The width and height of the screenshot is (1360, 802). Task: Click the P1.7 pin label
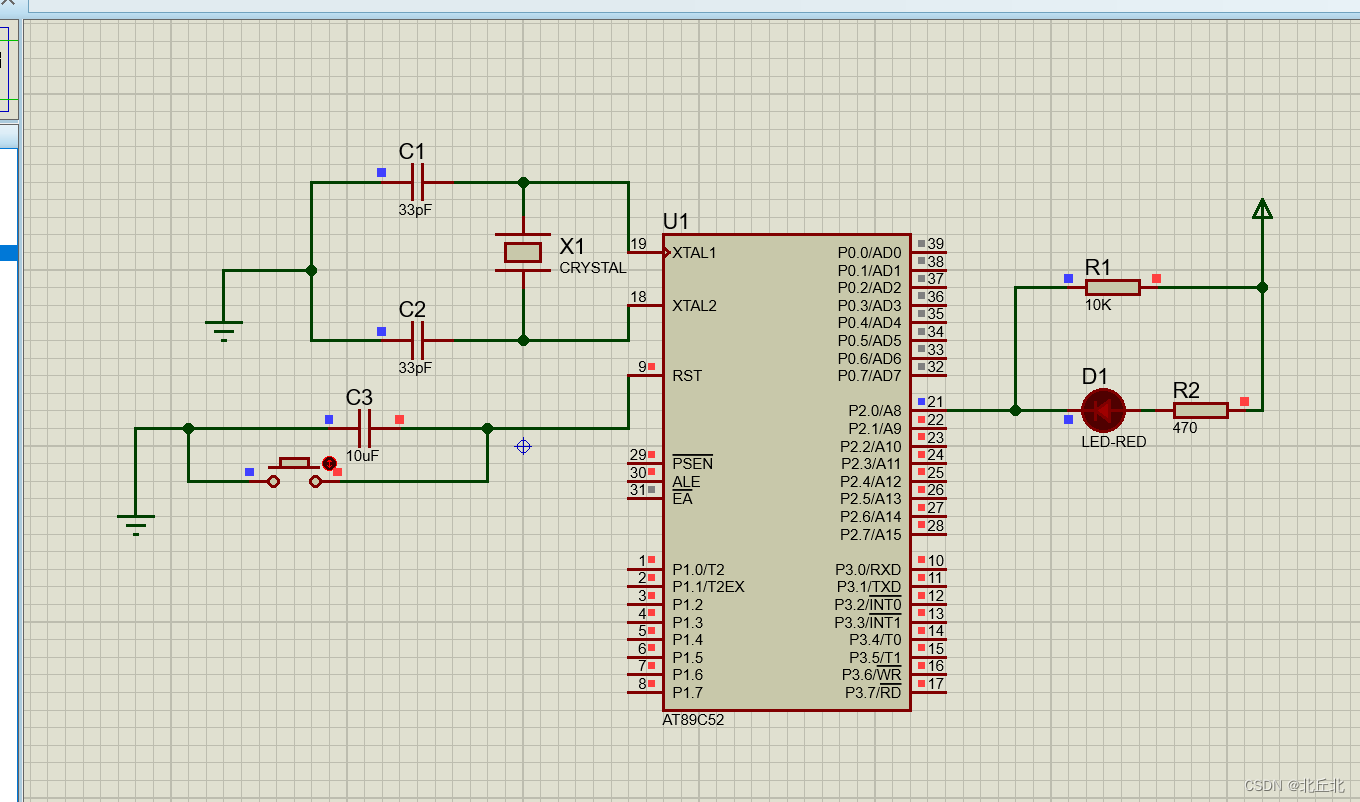pyautogui.click(x=687, y=693)
